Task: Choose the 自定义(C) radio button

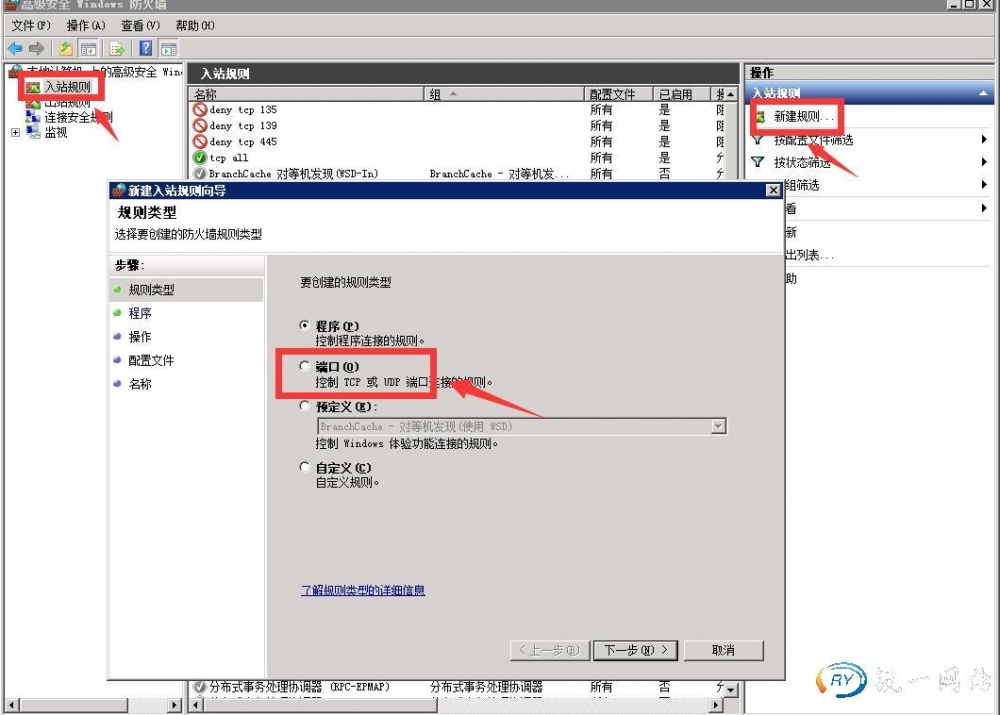Action: (305, 467)
